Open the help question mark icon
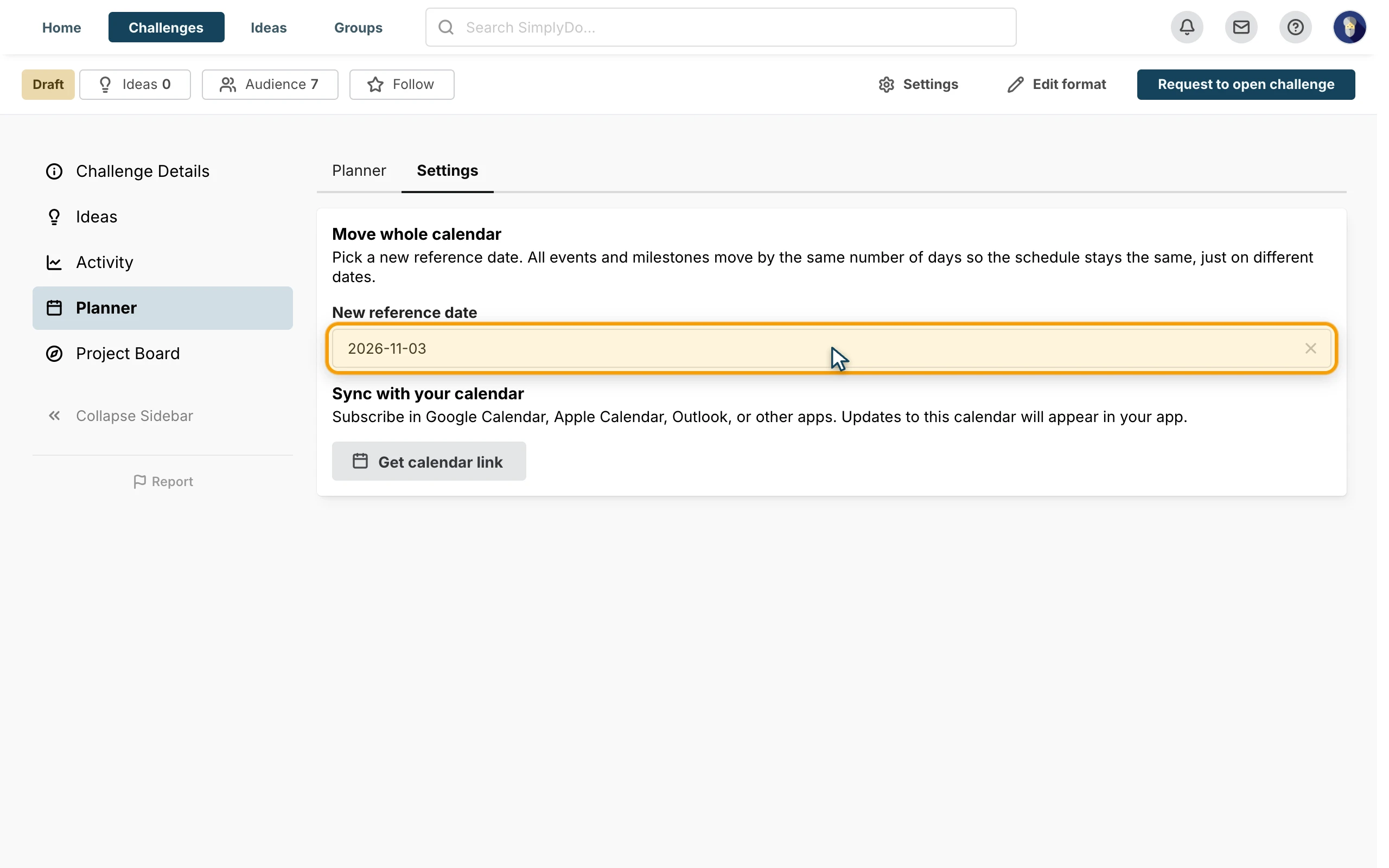This screenshot has height=868, width=1389. 1295,27
